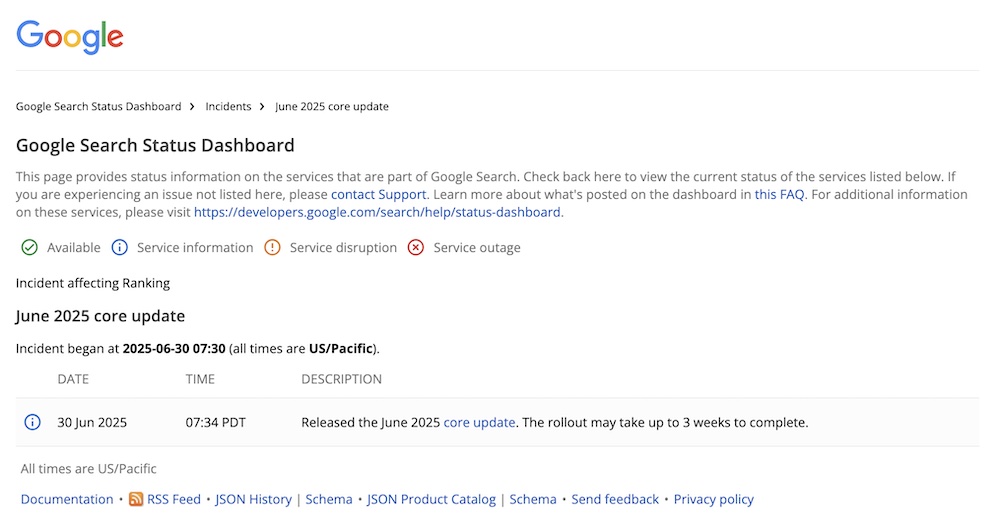Click the red Service outage icon

coord(416,248)
